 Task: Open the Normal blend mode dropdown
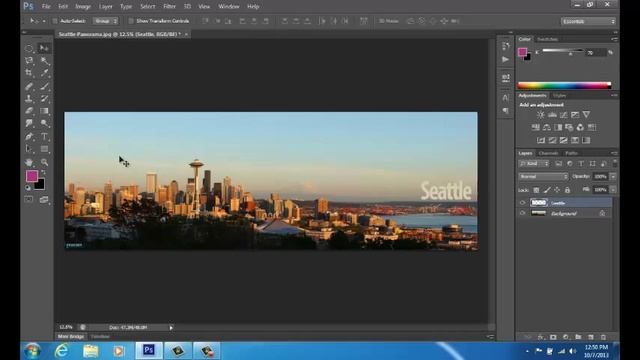[543, 176]
